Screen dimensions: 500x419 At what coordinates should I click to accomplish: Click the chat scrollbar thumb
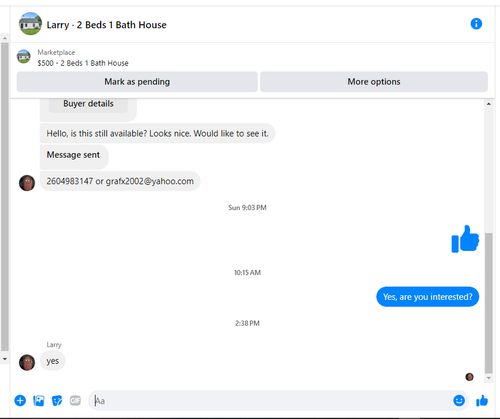click(489, 303)
